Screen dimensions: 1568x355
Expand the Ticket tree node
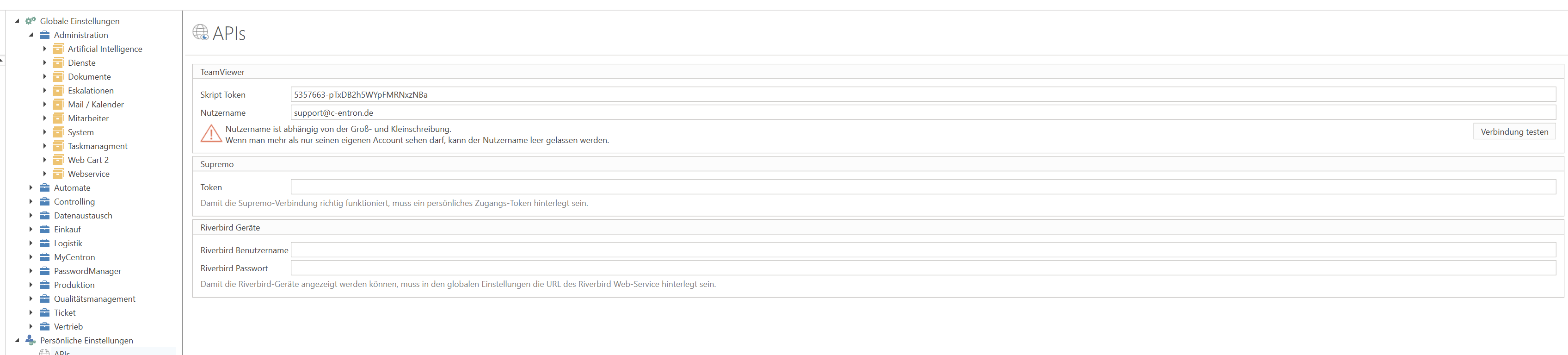coord(31,313)
